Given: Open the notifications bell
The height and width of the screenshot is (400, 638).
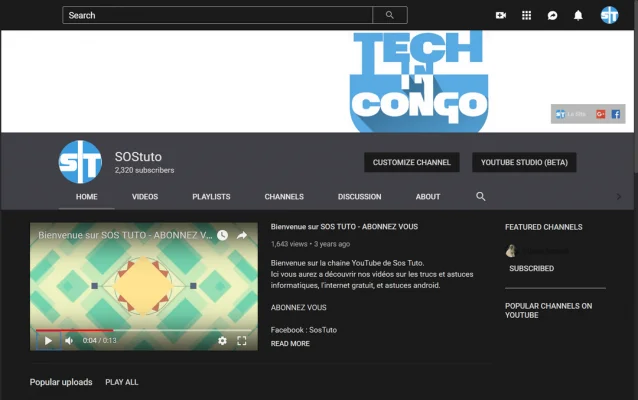Looking at the screenshot, I should 578,15.
